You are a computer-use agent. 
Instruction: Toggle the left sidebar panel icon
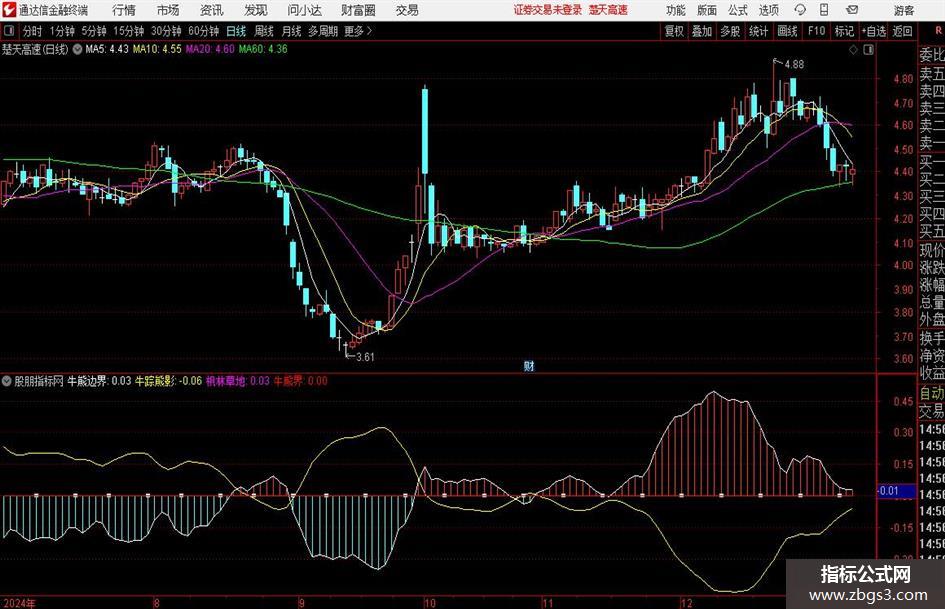click(x=8, y=31)
